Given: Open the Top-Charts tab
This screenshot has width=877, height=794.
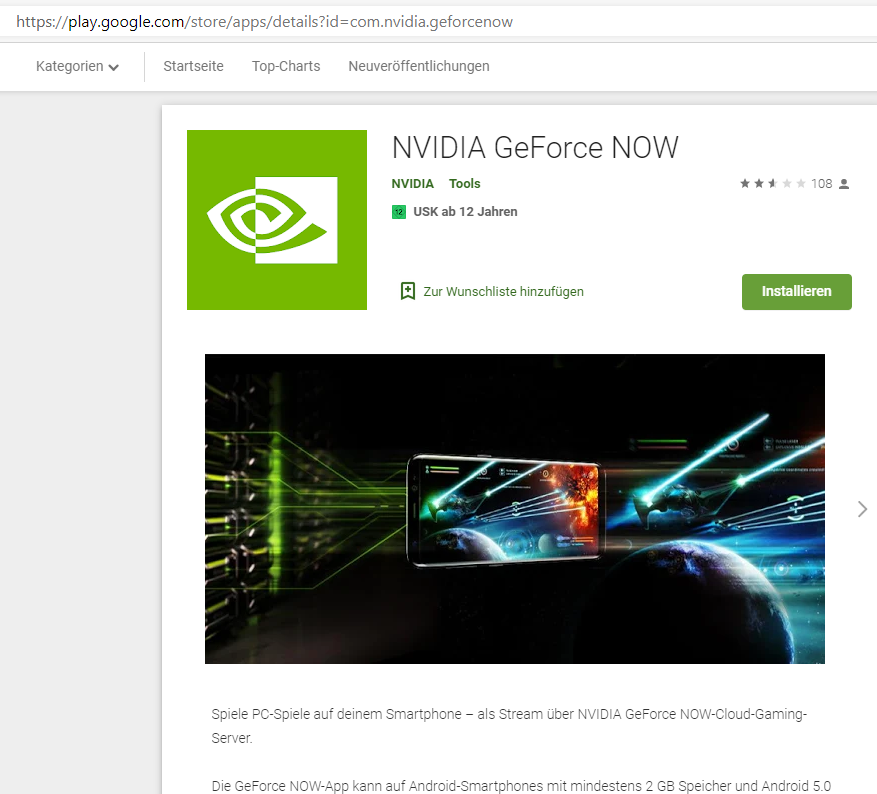Looking at the screenshot, I should pyautogui.click(x=286, y=66).
